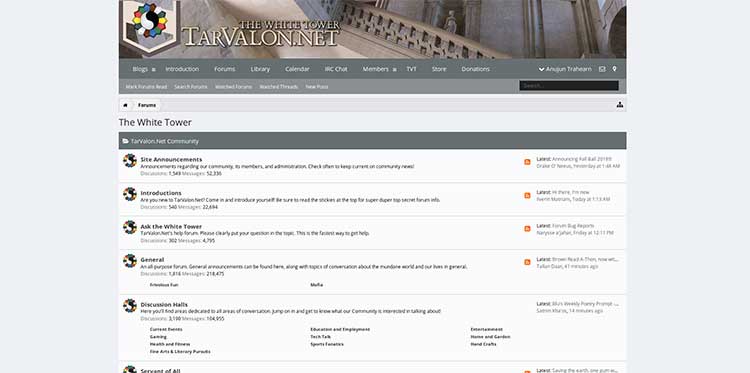Go to the Forums nav tab
750x373 pixels.
pyautogui.click(x=224, y=69)
